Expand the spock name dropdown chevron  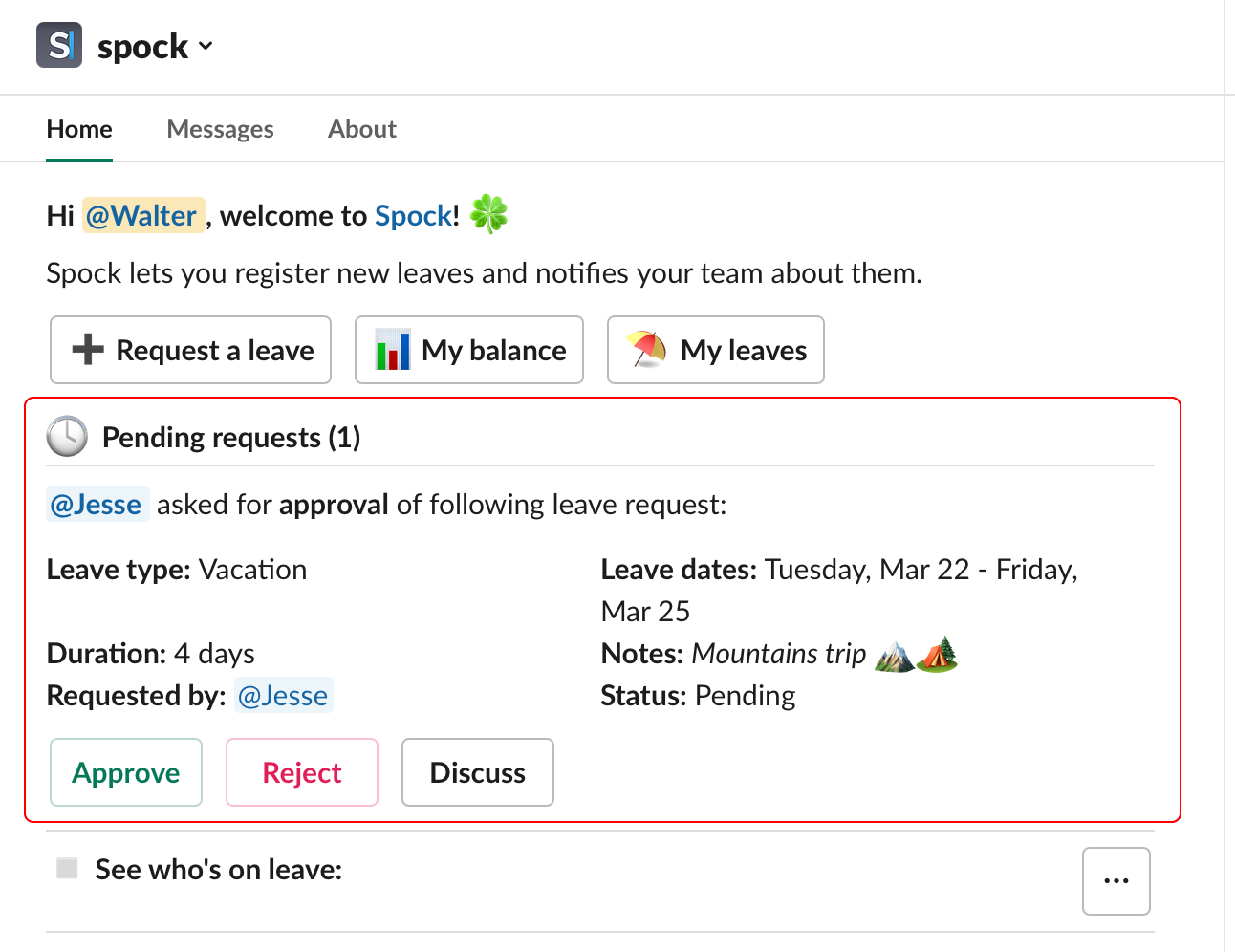pos(206,46)
